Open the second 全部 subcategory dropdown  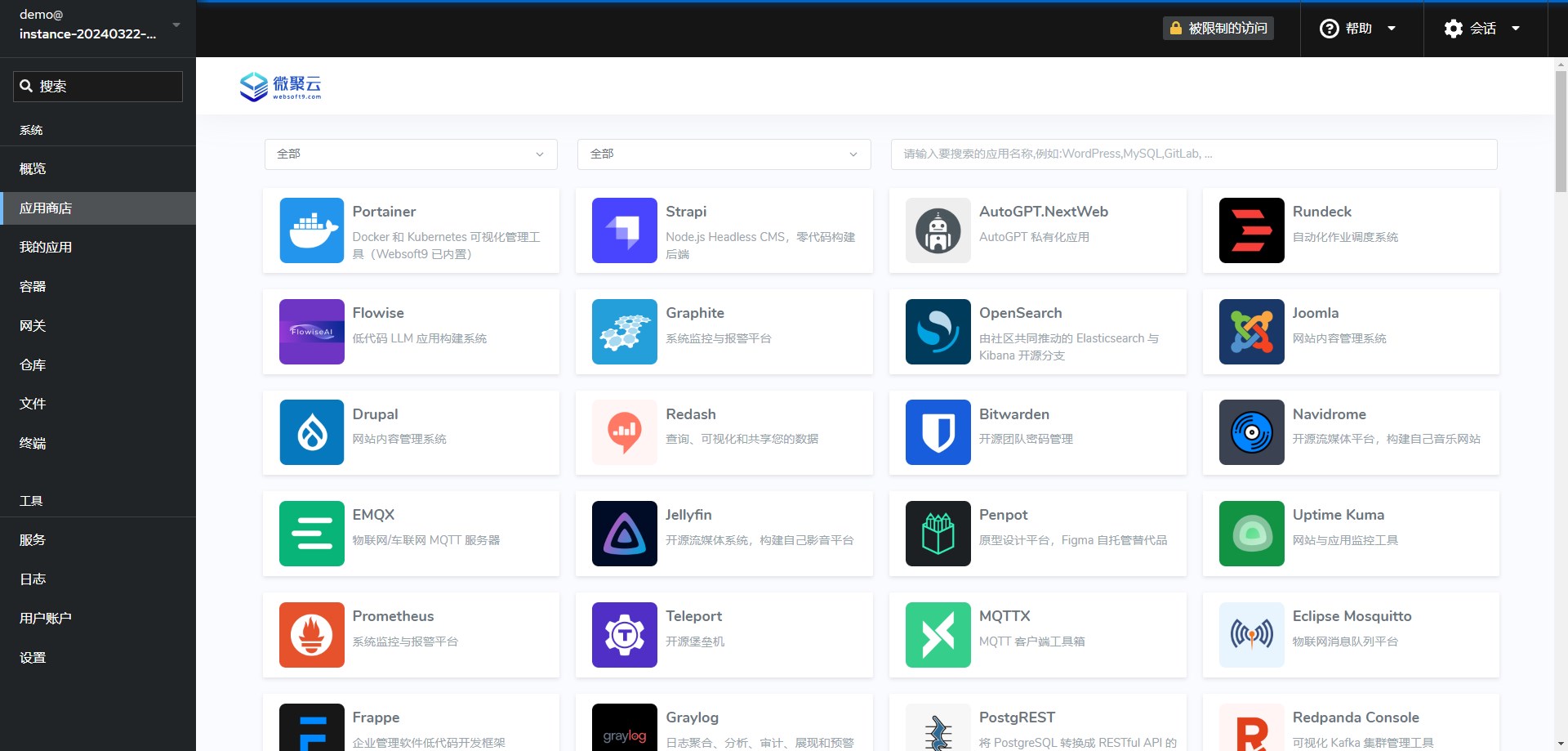[724, 154]
